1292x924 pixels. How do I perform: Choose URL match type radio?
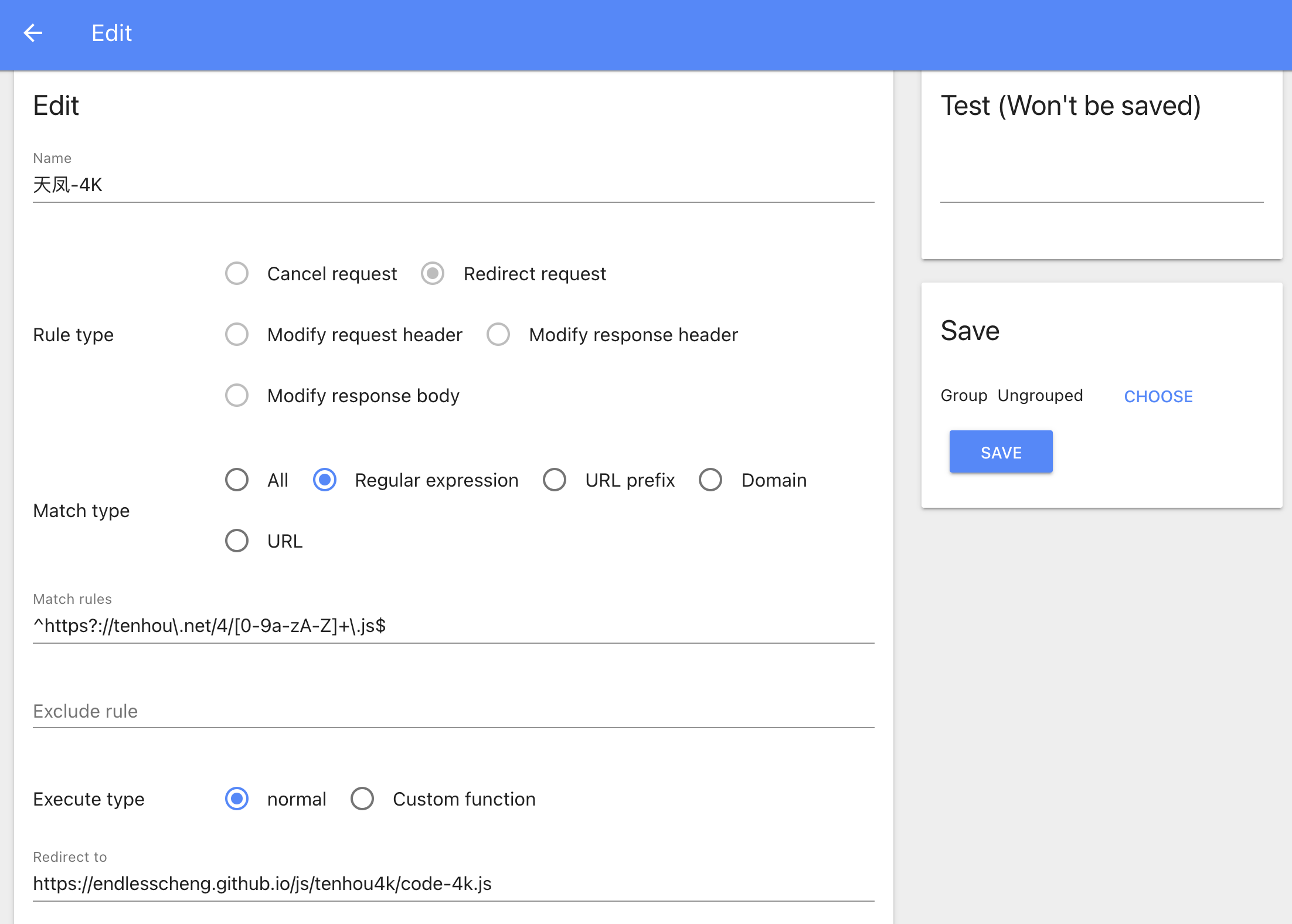(237, 541)
